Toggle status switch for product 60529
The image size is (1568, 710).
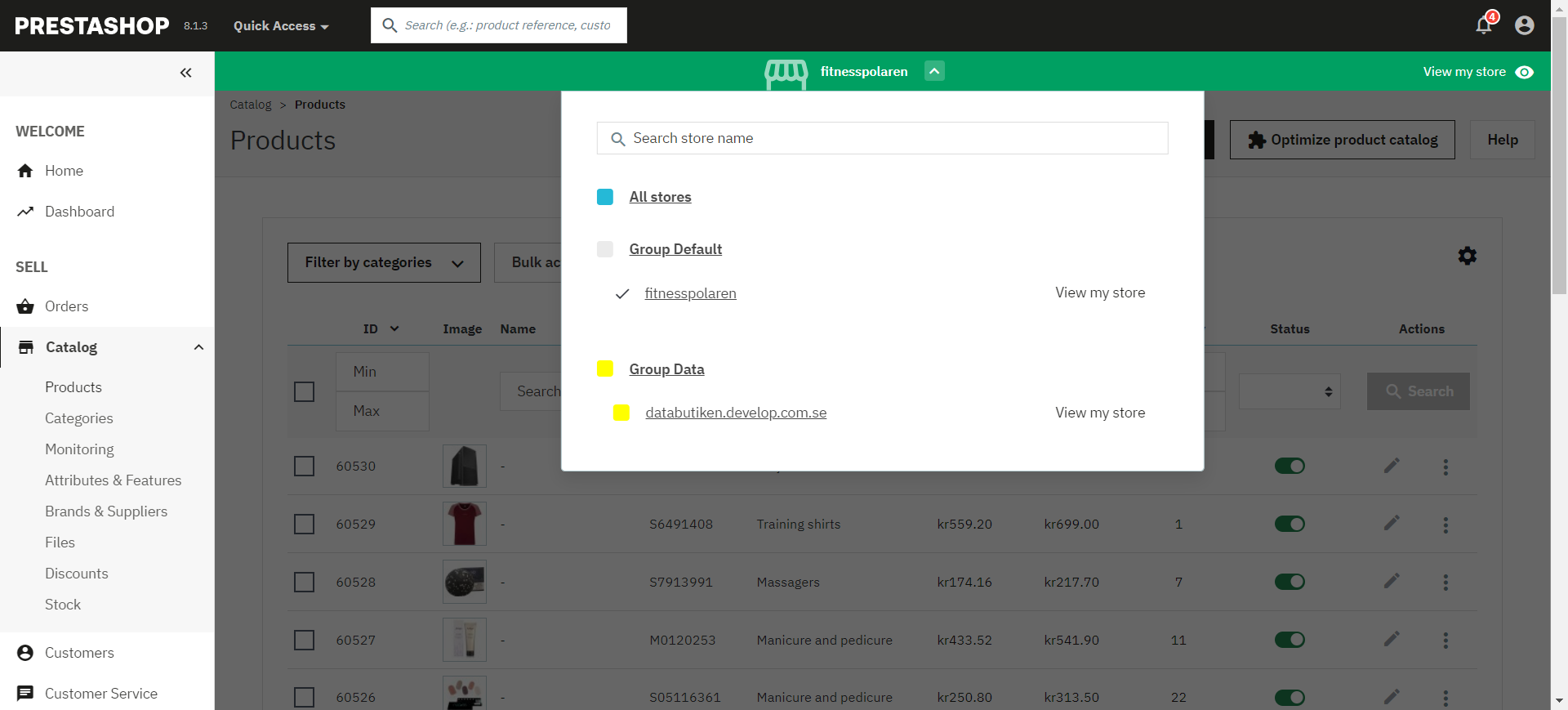pyautogui.click(x=1290, y=524)
